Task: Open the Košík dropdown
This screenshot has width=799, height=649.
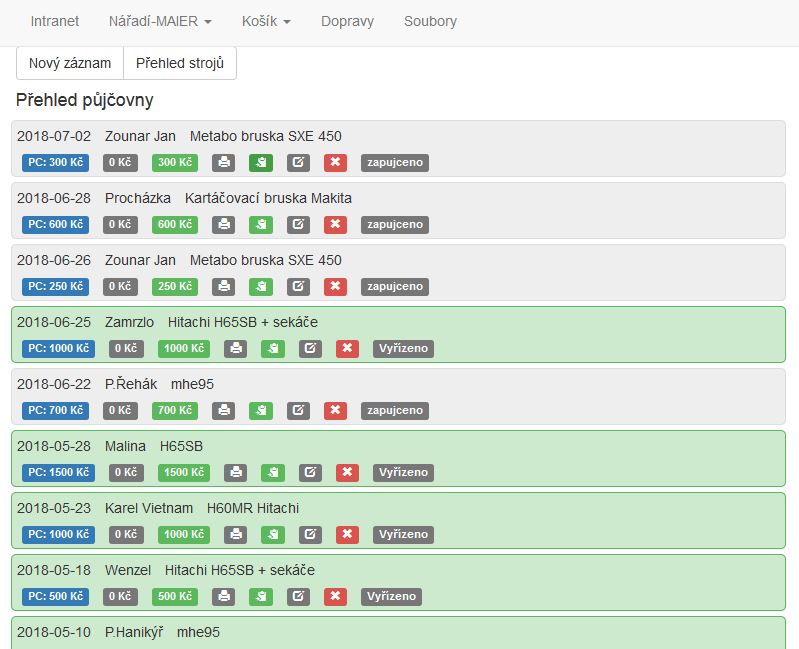Action: 266,21
